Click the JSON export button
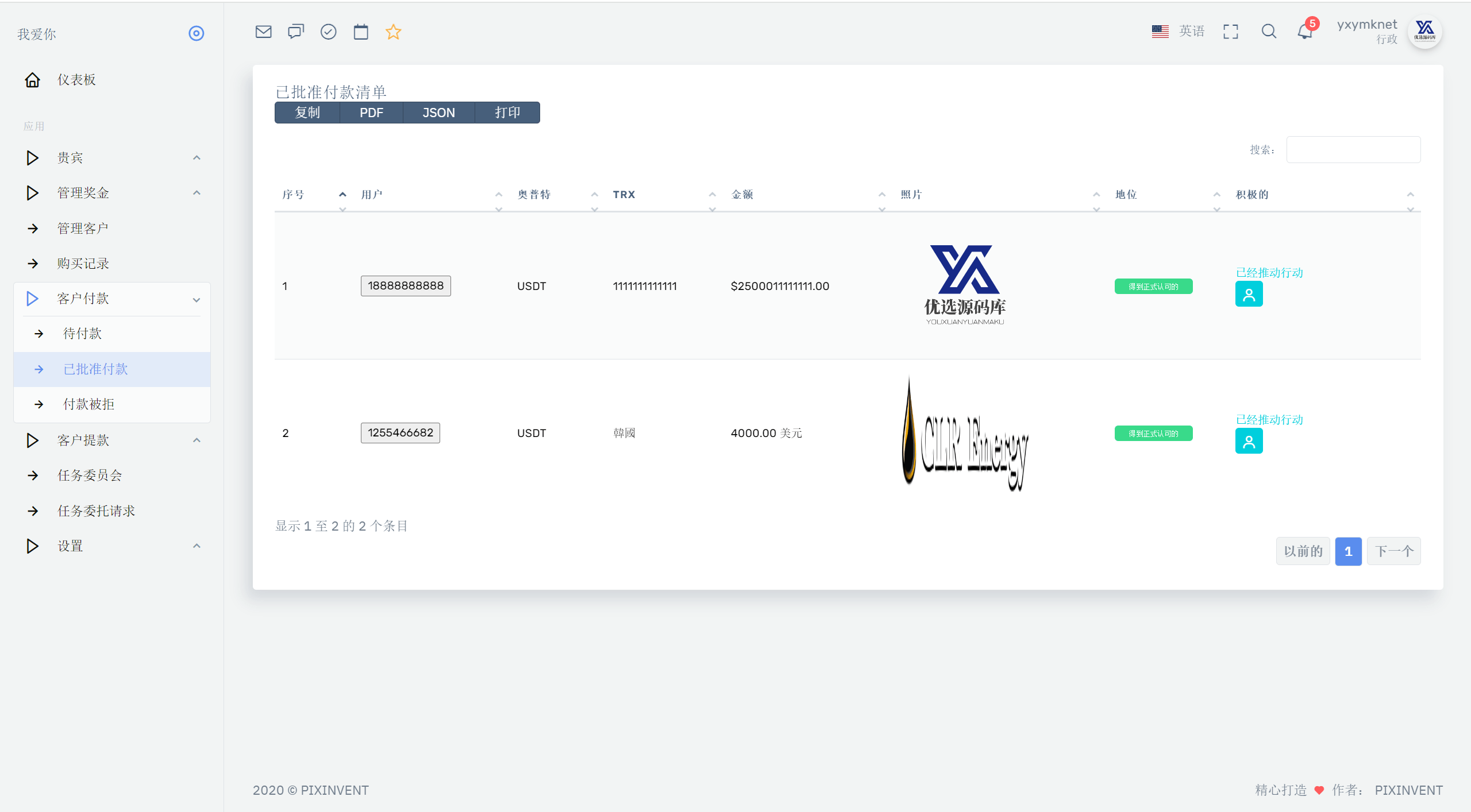Screen dimensions: 1471x812 (439, 113)
